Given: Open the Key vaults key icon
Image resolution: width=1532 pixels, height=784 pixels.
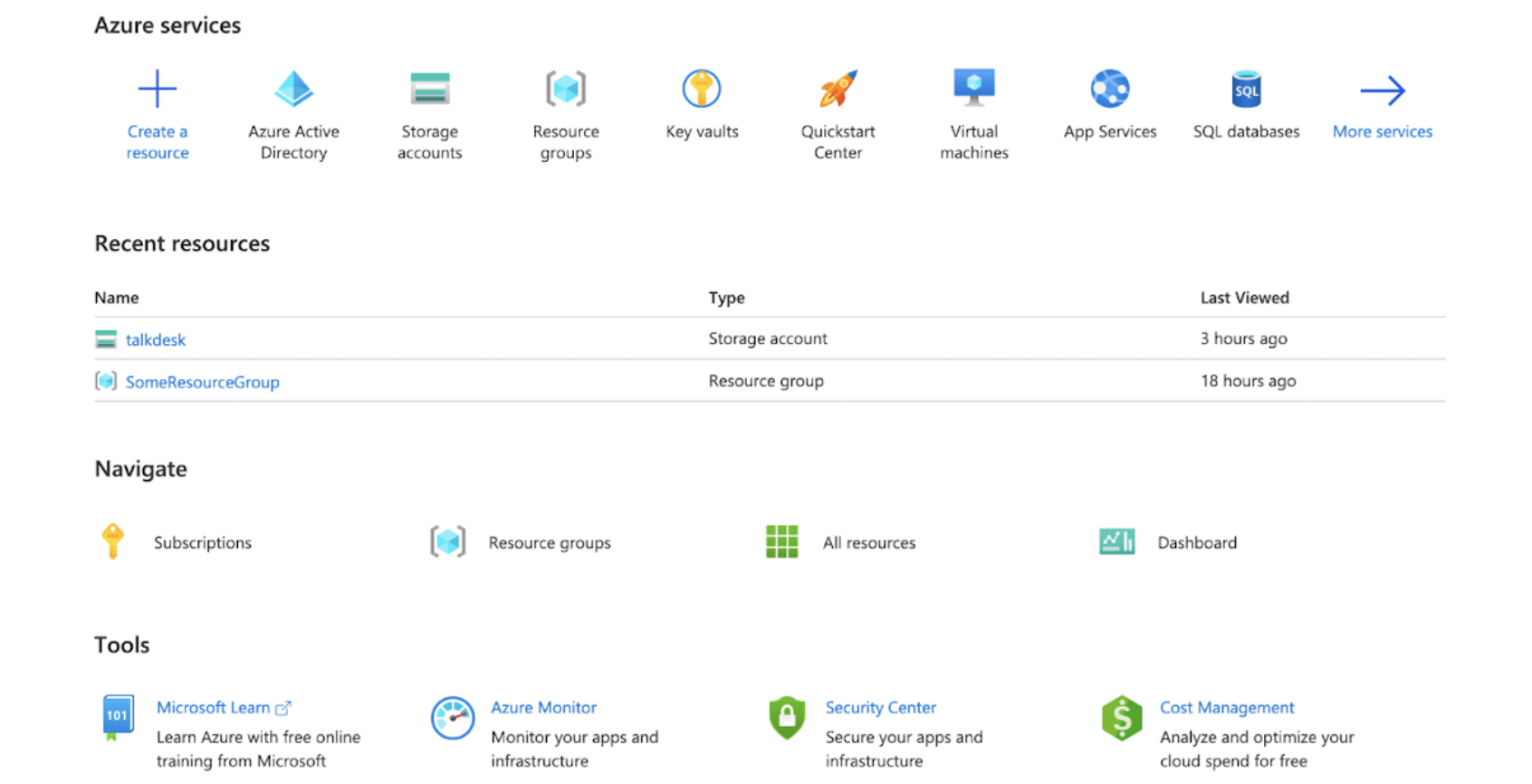Looking at the screenshot, I should 702,89.
